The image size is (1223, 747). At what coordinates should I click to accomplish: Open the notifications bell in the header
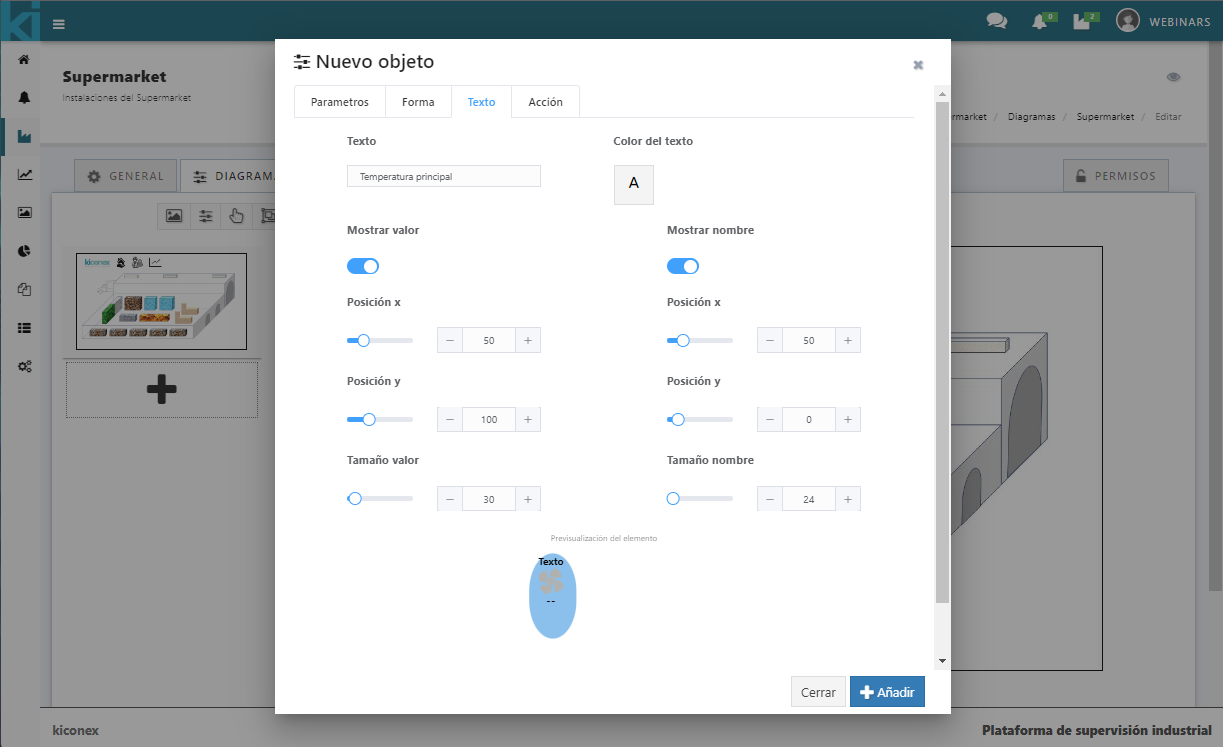[x=1040, y=22]
